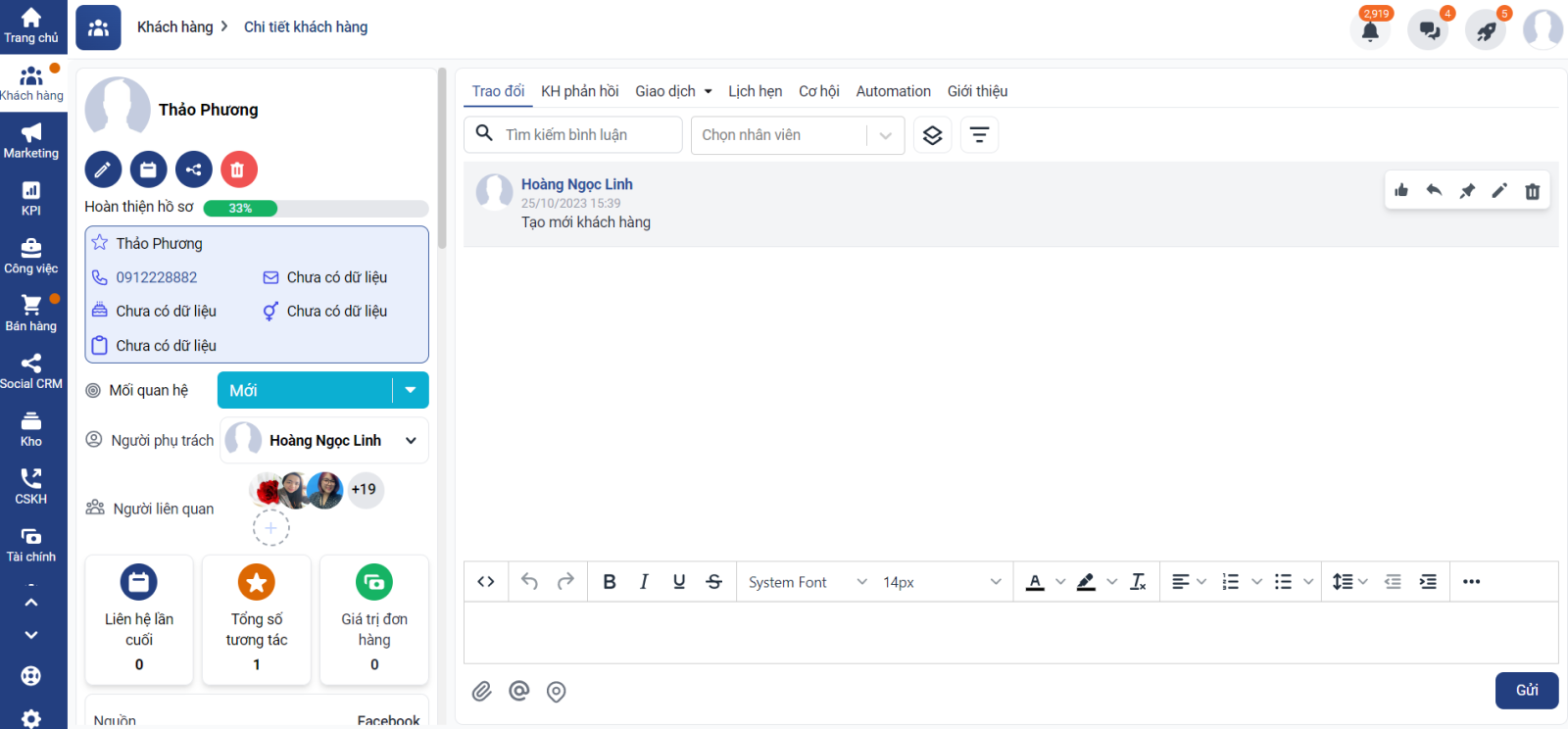
Task: Click the red delete customer icon
Action: tap(238, 170)
